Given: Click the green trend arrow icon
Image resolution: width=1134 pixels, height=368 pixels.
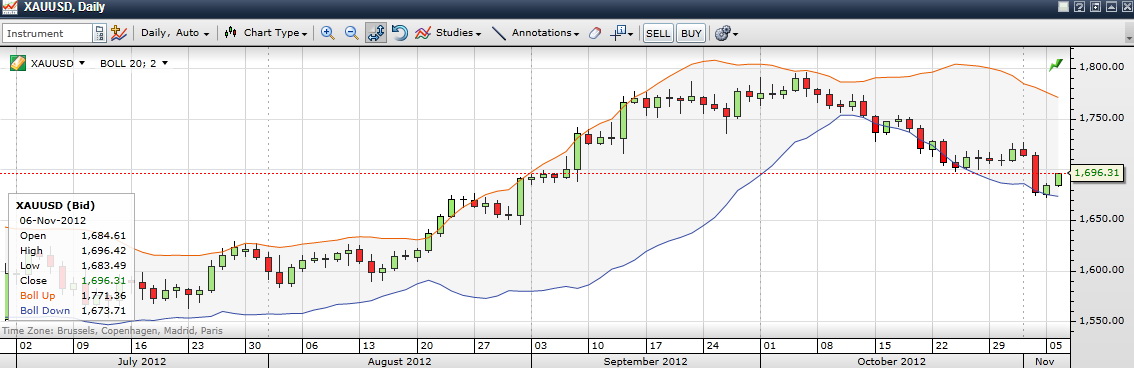Looking at the screenshot, I should coord(1056,65).
